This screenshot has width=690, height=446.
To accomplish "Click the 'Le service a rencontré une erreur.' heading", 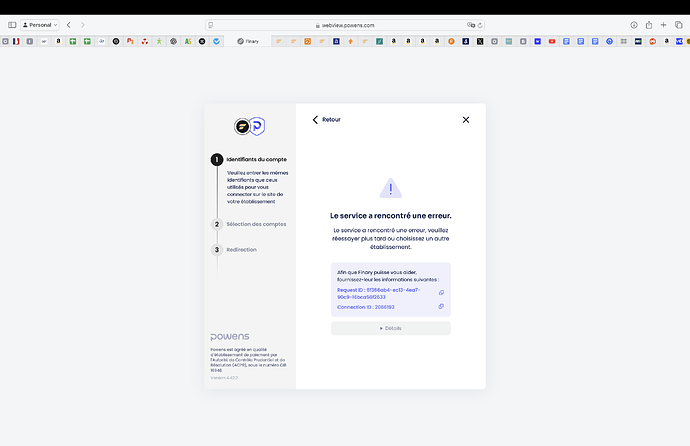I will (391, 216).
